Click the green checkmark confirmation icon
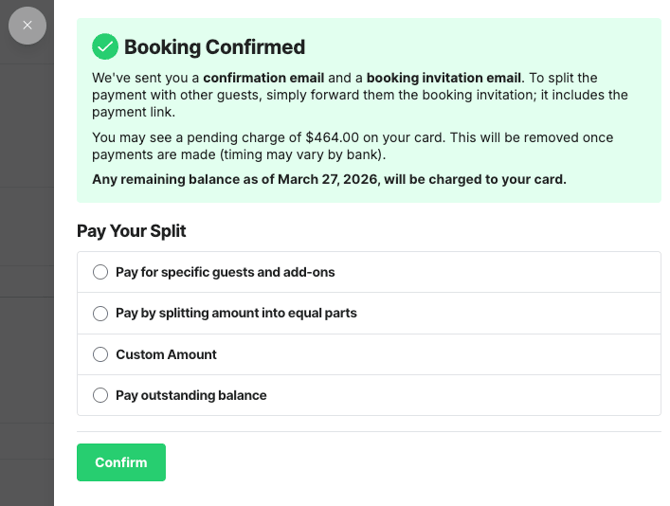 pos(105,46)
